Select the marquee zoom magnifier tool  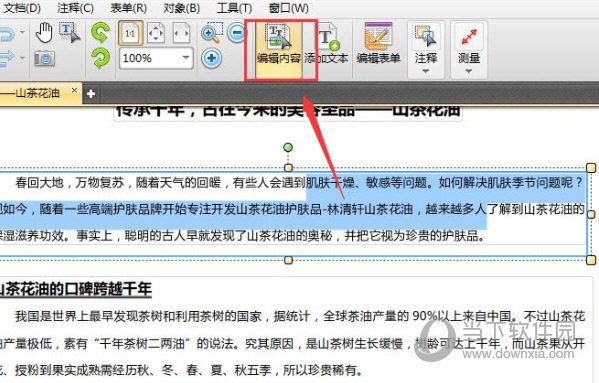(211, 33)
